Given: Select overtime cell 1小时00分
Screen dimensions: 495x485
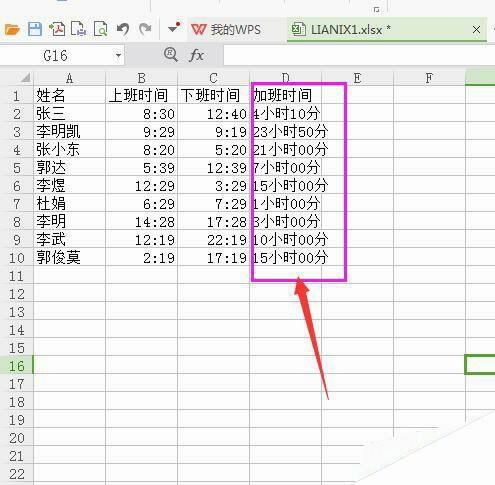Looking at the screenshot, I should (x=285, y=204).
